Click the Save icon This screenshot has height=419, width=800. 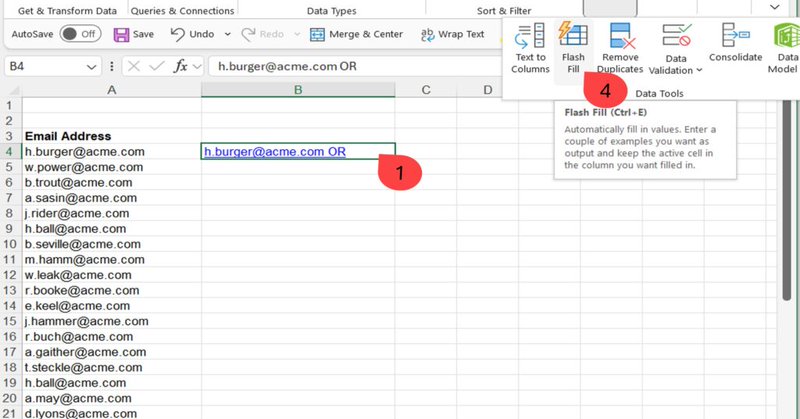click(121, 35)
